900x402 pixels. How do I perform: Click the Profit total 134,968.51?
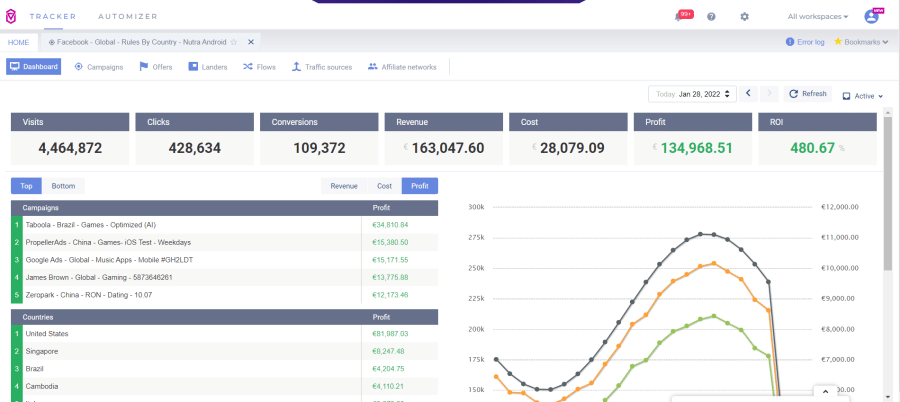696,148
